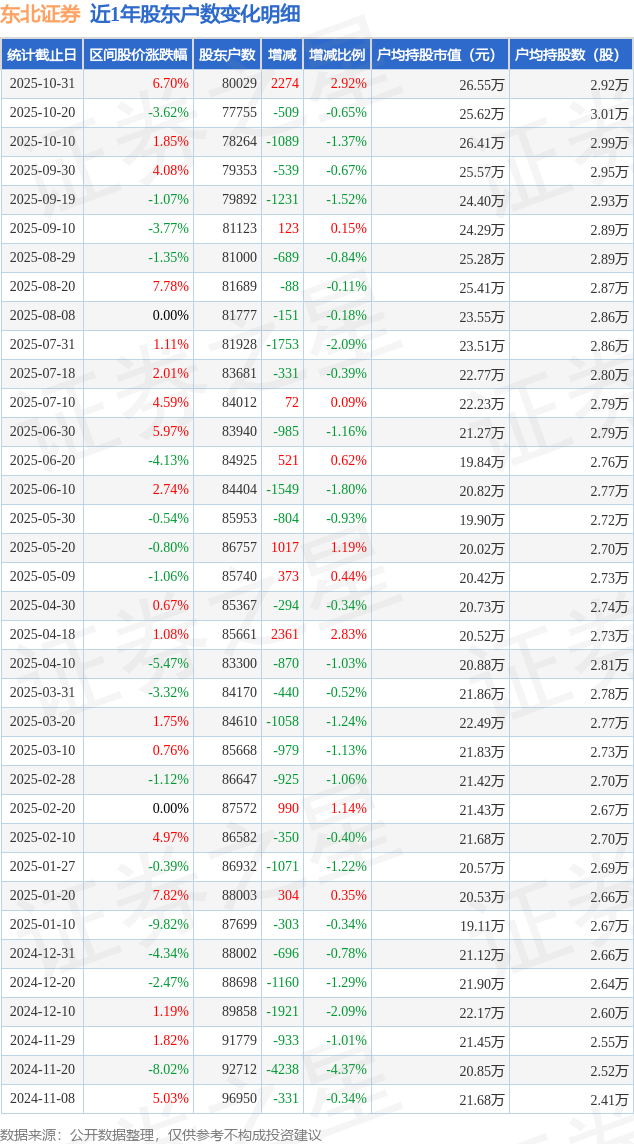Click the 户均持股市值（元） column header
This screenshot has width=634, height=1144.
pos(440,55)
